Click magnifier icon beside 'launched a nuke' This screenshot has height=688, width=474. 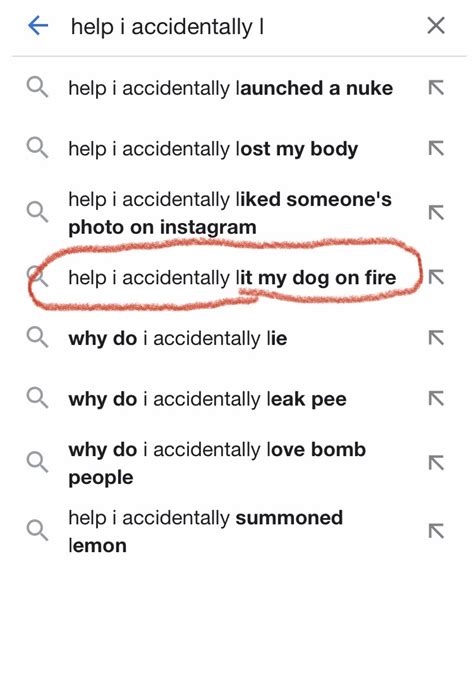point(37,87)
